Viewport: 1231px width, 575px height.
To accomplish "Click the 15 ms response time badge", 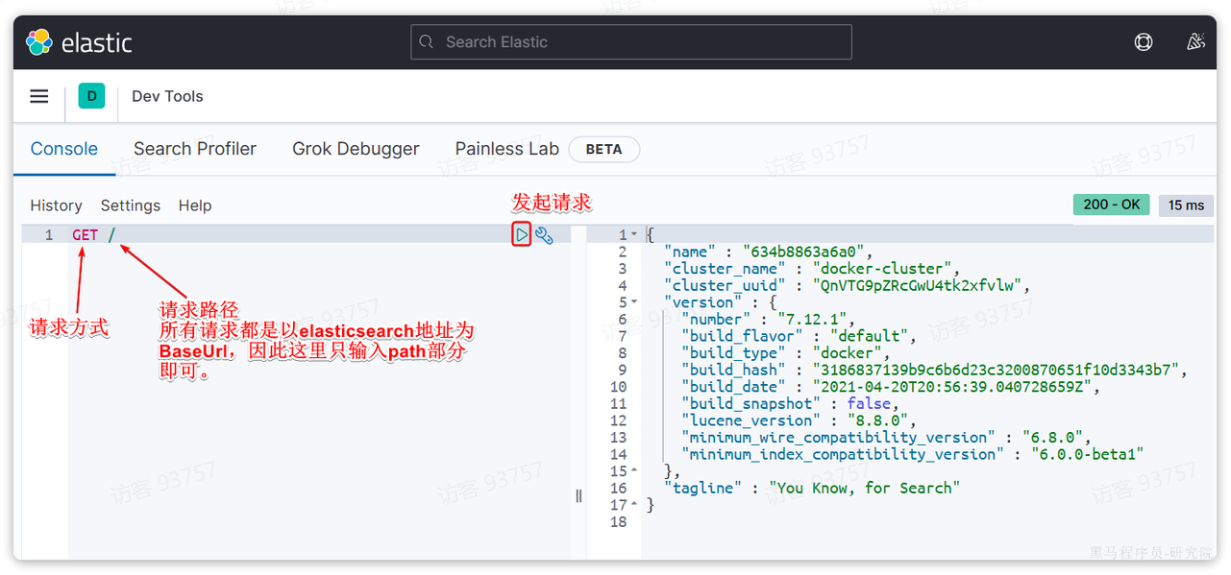I will pos(1186,205).
